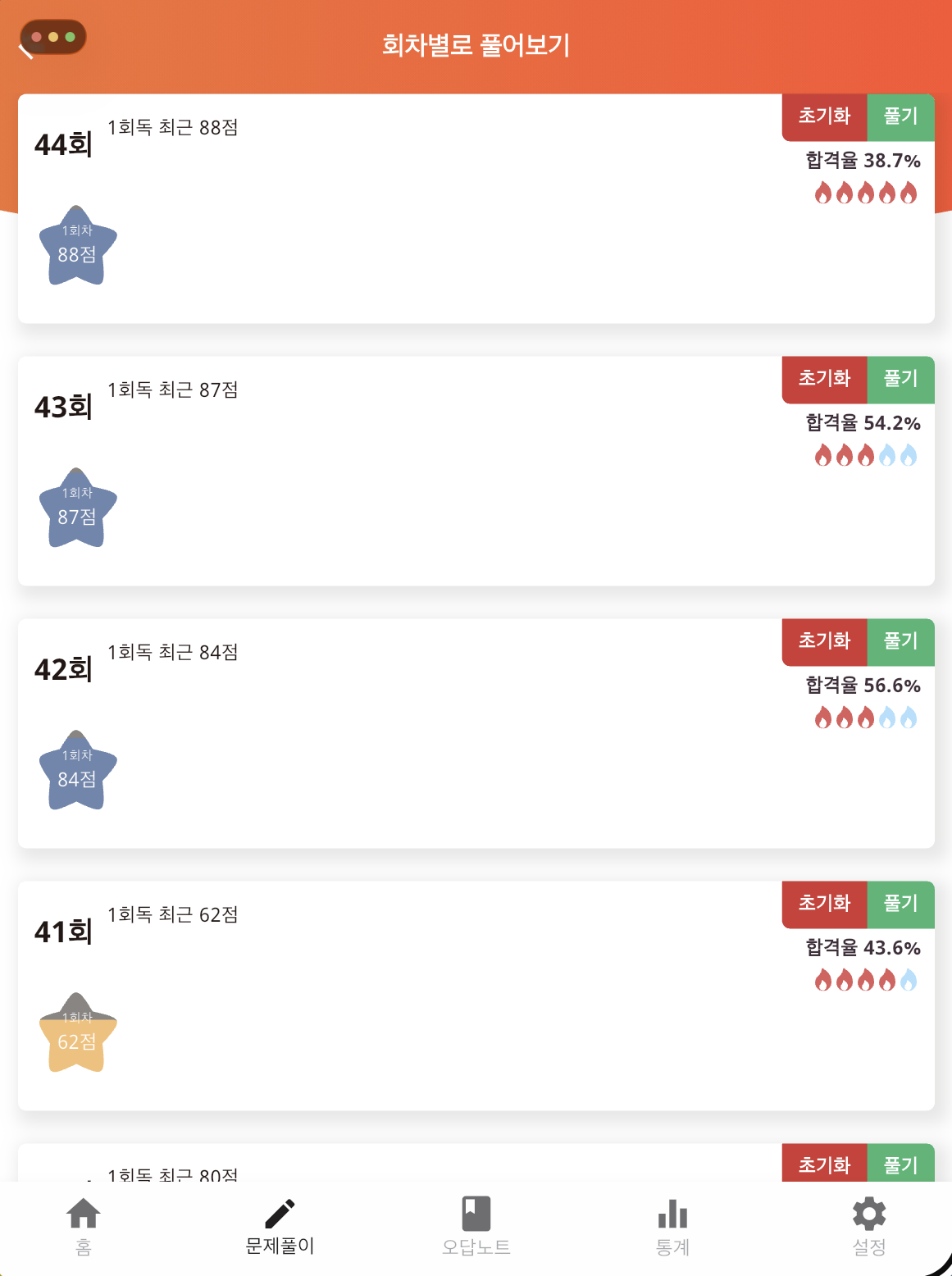This screenshot has width=952, height=1276.
Task: Show the 통계 bar chart tab
Action: (x=672, y=1227)
